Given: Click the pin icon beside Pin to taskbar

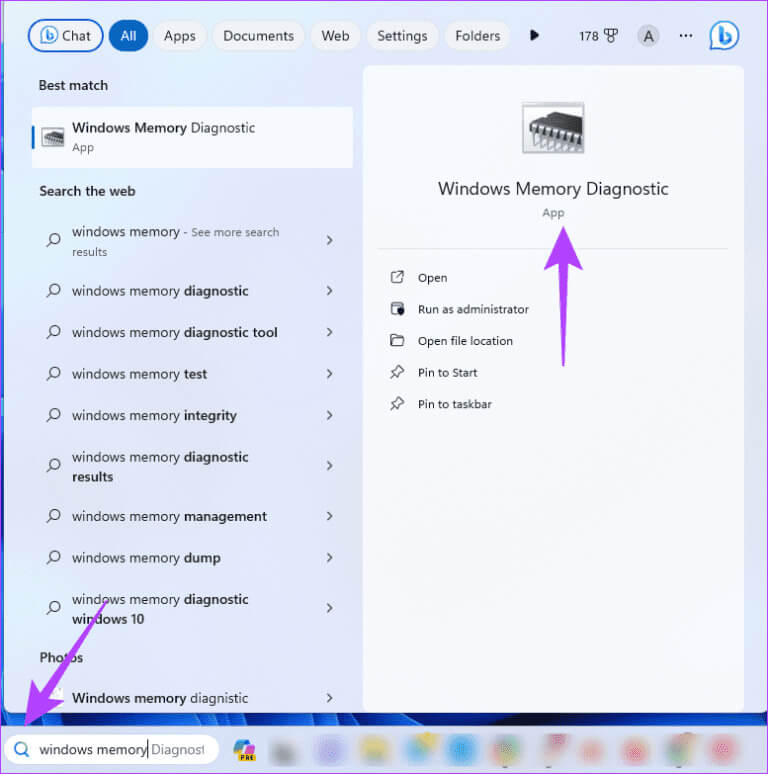Looking at the screenshot, I should pos(397,403).
